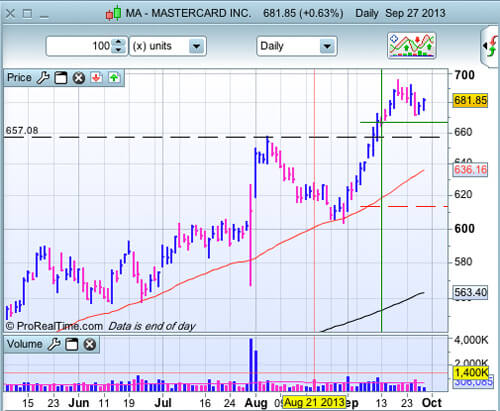The width and height of the screenshot is (500, 411).
Task: Open the Price panel wrench settings
Action: pyautogui.click(x=43, y=78)
